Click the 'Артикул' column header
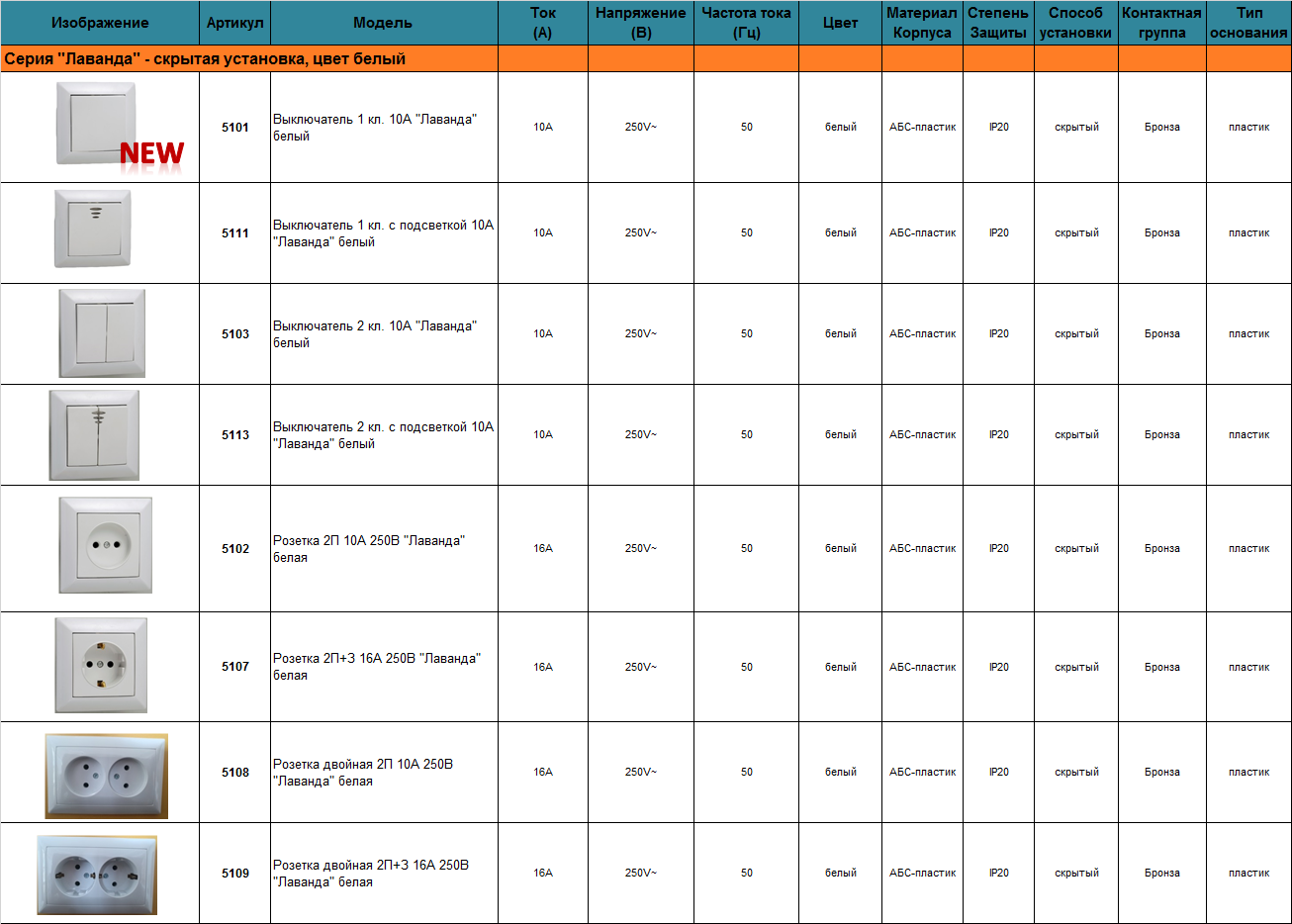Screen dimensions: 1292x924 235,23
